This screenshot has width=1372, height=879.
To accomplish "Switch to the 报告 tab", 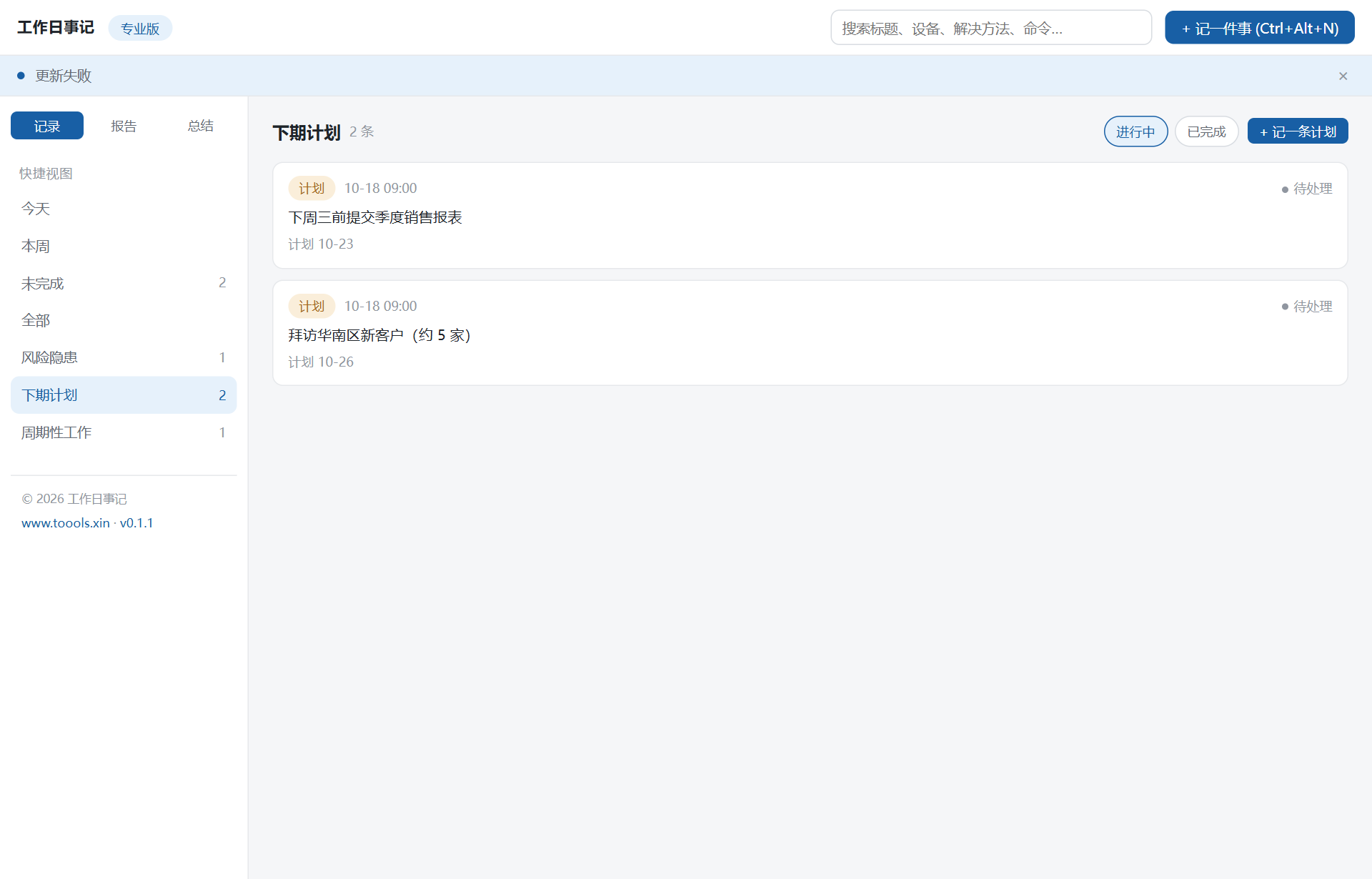I will click(x=124, y=126).
